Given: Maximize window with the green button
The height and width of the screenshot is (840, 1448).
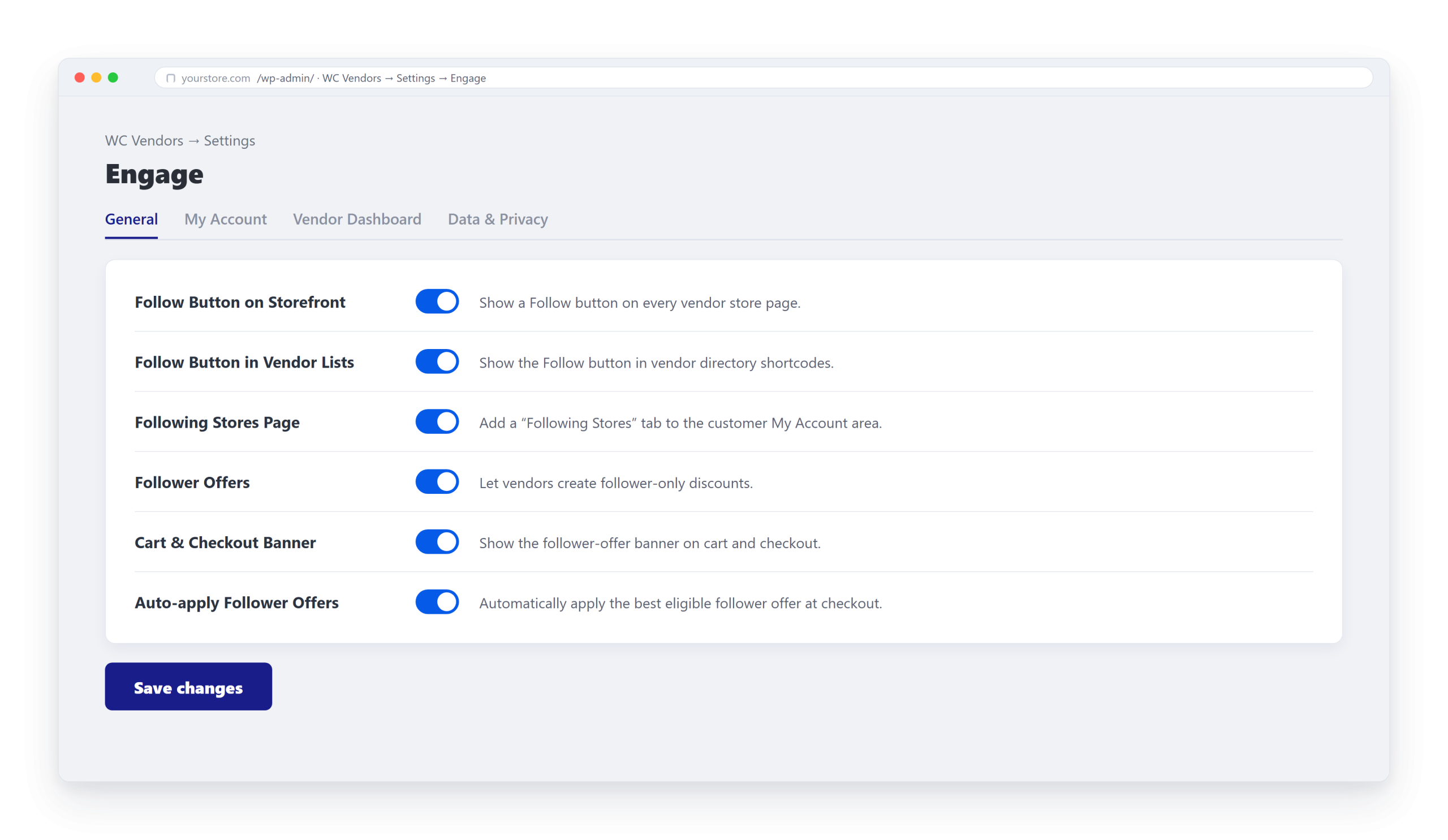Looking at the screenshot, I should pos(113,77).
